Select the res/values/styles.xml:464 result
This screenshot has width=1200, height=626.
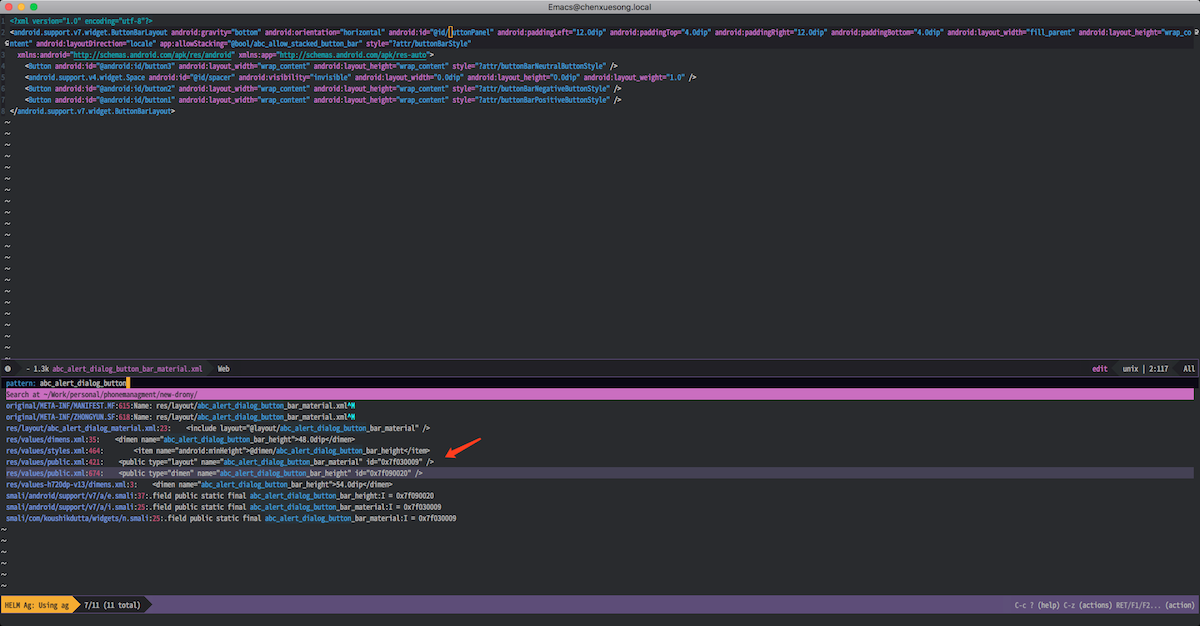[x=217, y=450]
